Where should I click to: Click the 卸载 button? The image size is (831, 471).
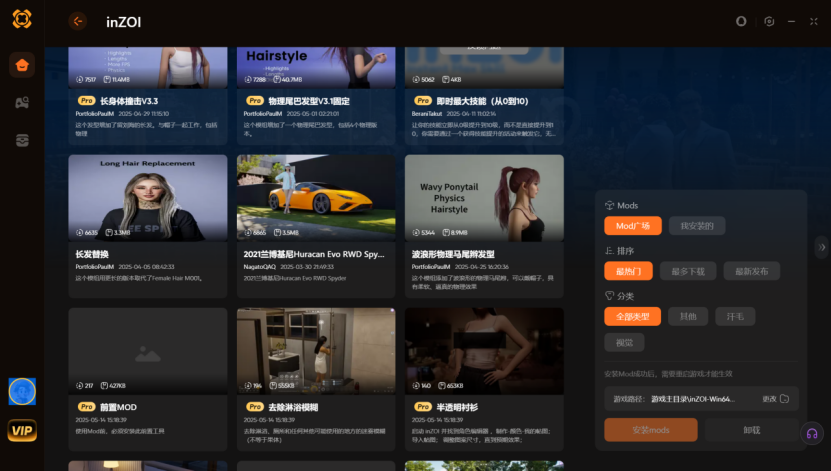tap(752, 430)
